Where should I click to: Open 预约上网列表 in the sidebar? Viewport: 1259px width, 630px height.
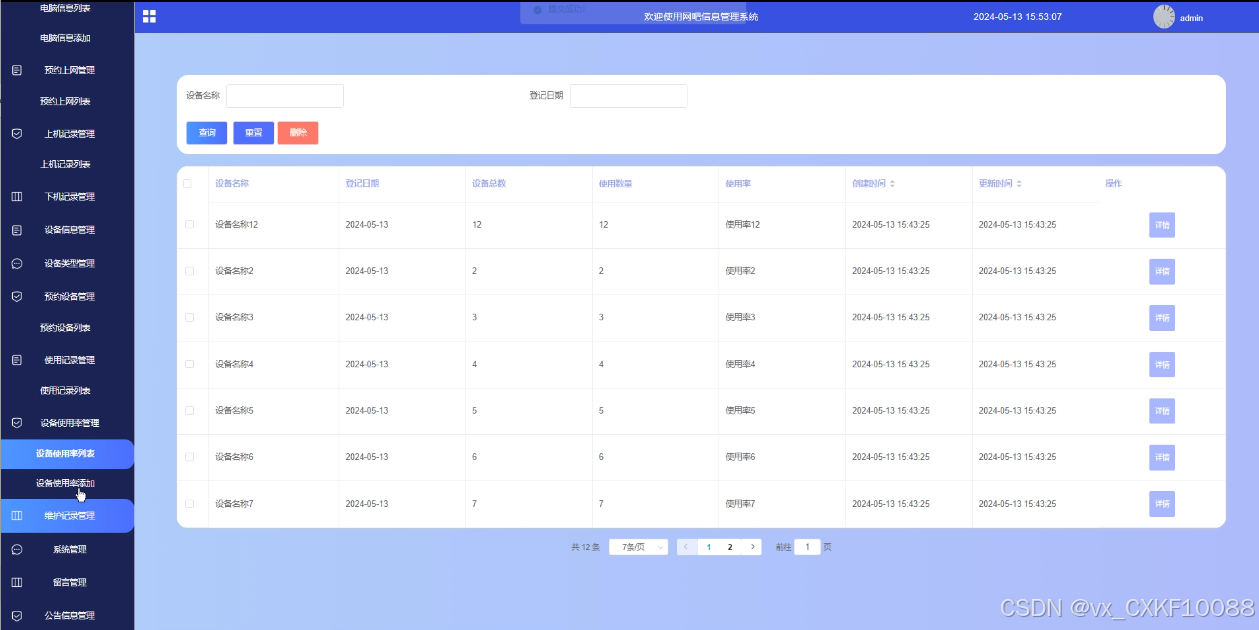point(65,101)
